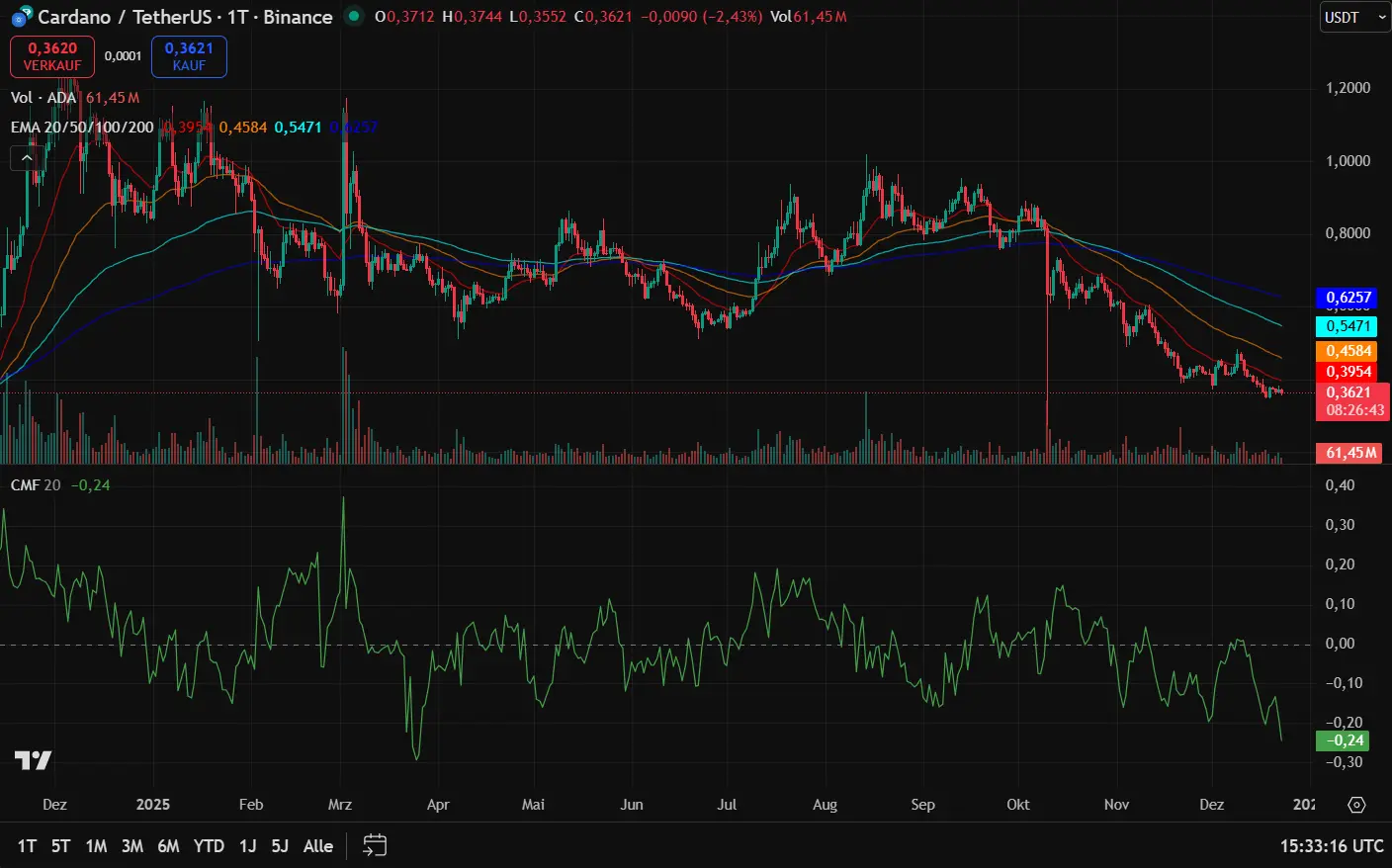Select the Alle range option
This screenshot has width=1392, height=868.
pos(318,846)
